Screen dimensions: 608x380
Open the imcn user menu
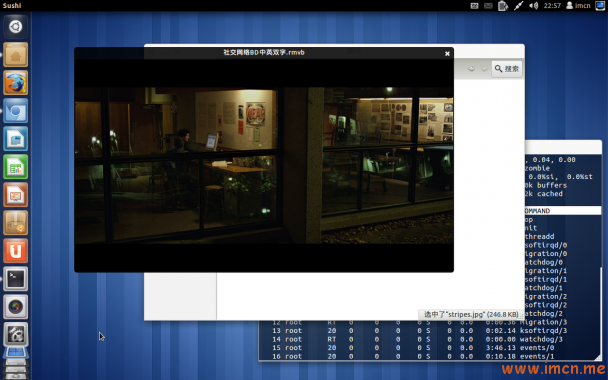tap(578, 5)
